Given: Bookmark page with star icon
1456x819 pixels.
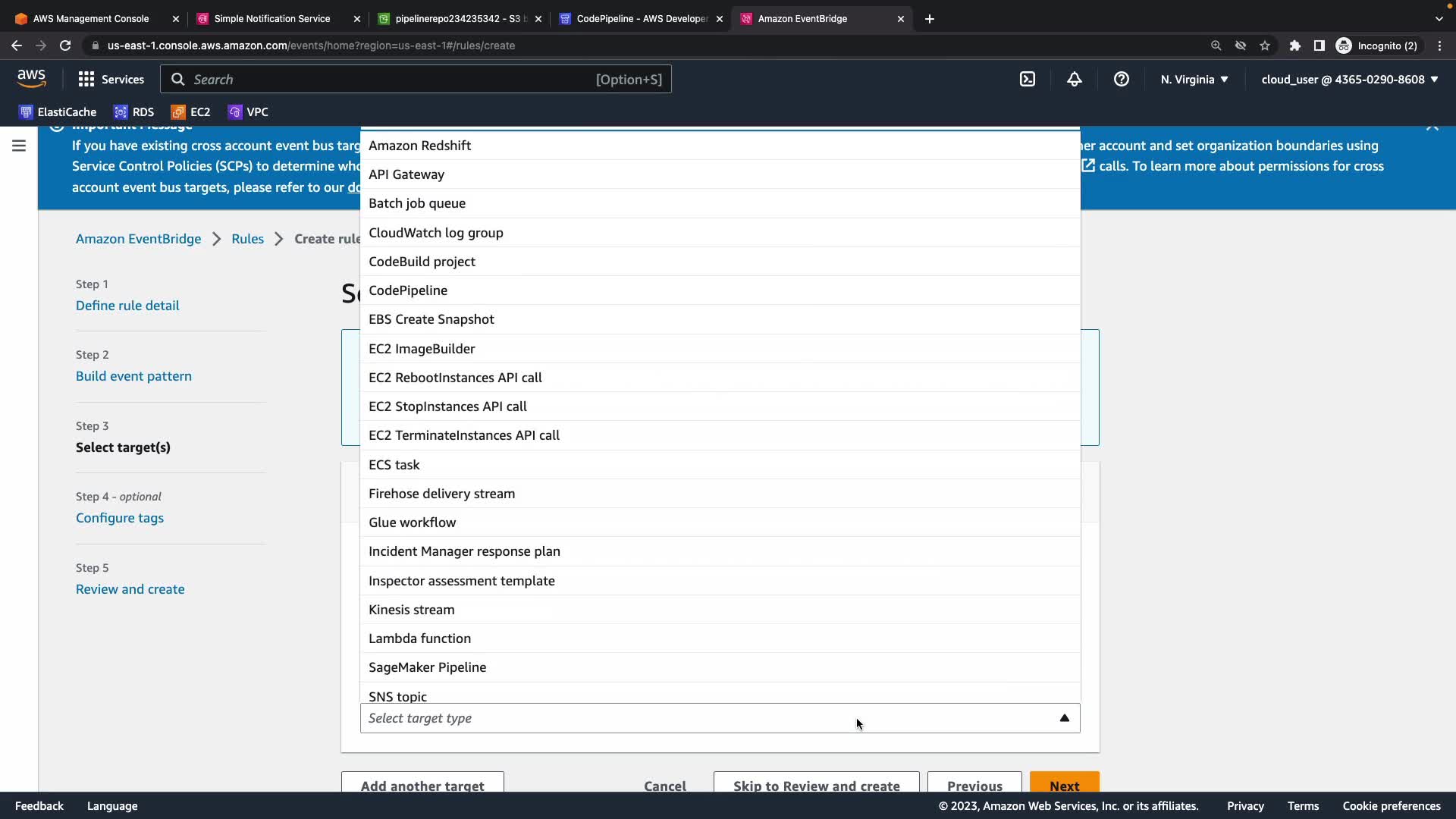Looking at the screenshot, I should pos(1265,45).
